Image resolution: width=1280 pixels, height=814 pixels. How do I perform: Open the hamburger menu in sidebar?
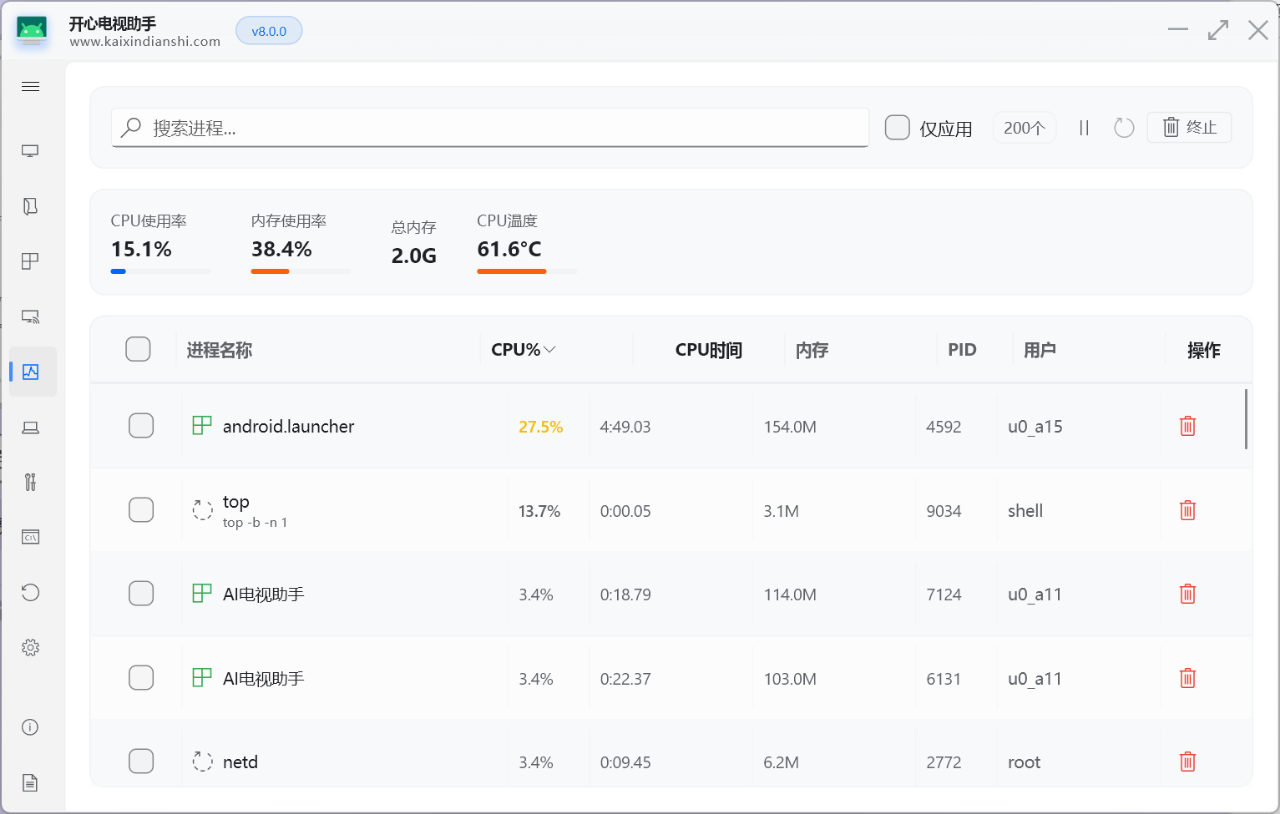tap(30, 87)
